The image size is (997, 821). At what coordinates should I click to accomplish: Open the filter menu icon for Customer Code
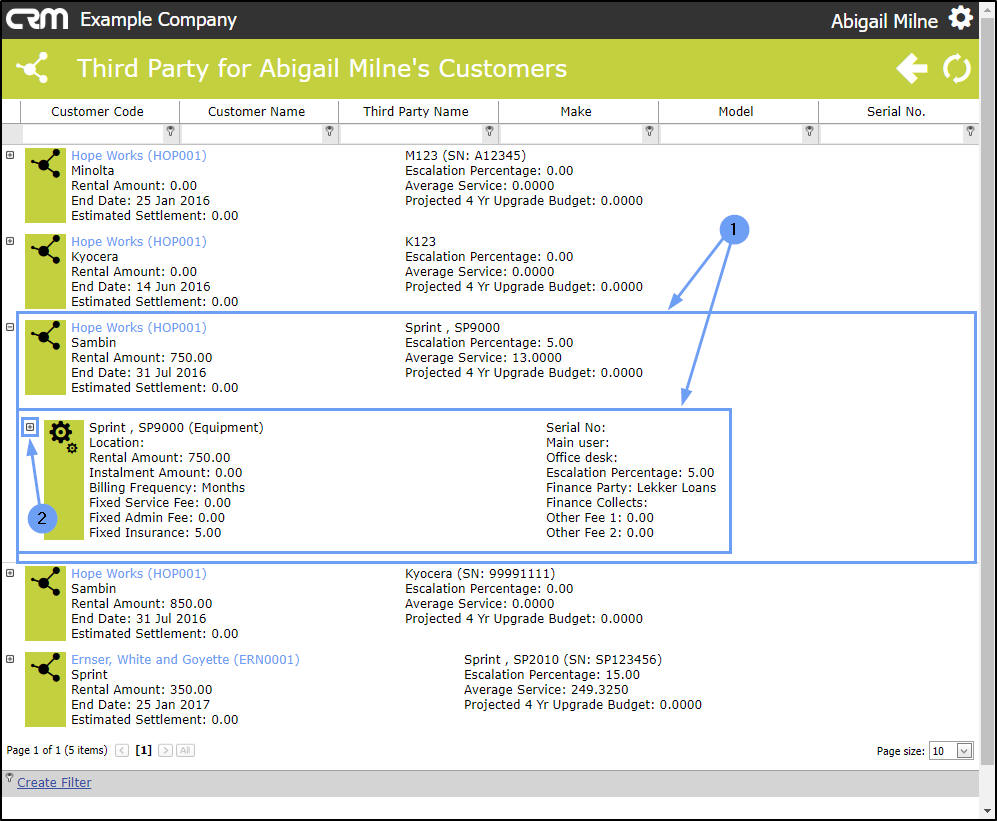[170, 131]
